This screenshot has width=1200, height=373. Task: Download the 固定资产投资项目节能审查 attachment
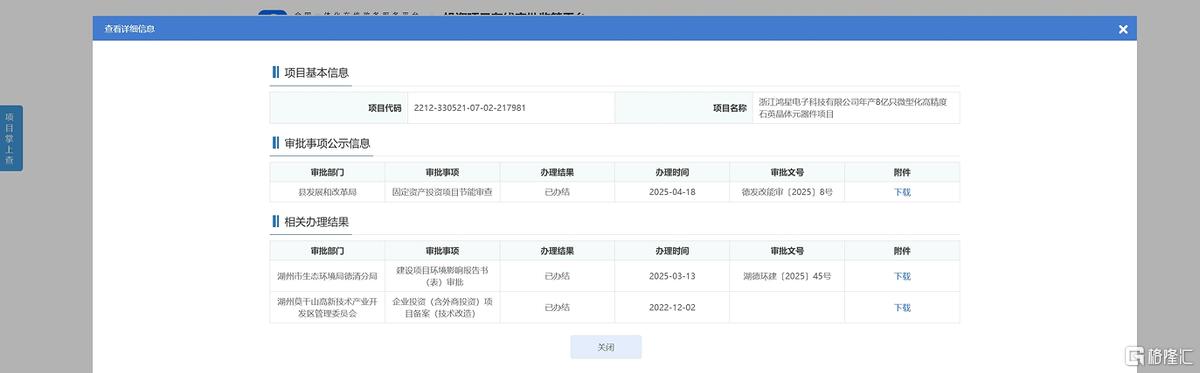(902, 192)
